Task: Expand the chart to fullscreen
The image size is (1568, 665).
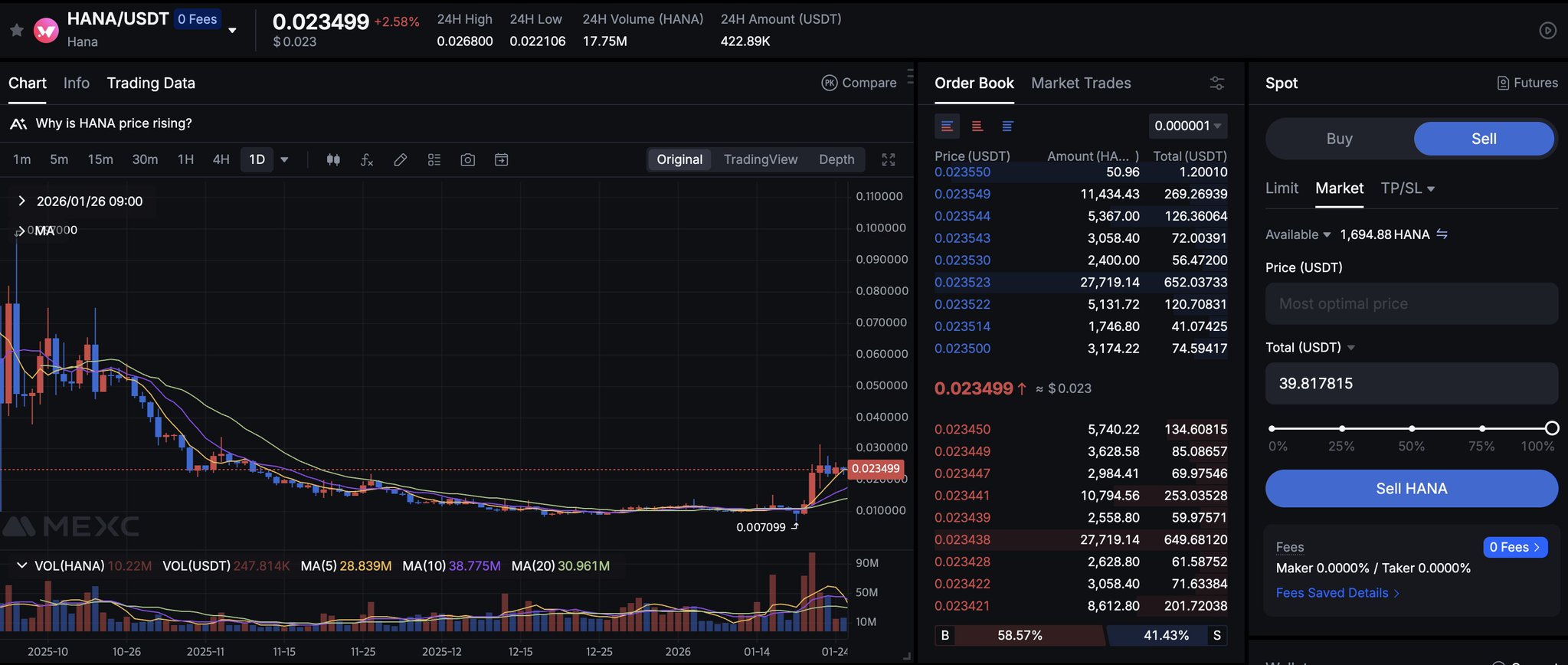Action: point(889,159)
